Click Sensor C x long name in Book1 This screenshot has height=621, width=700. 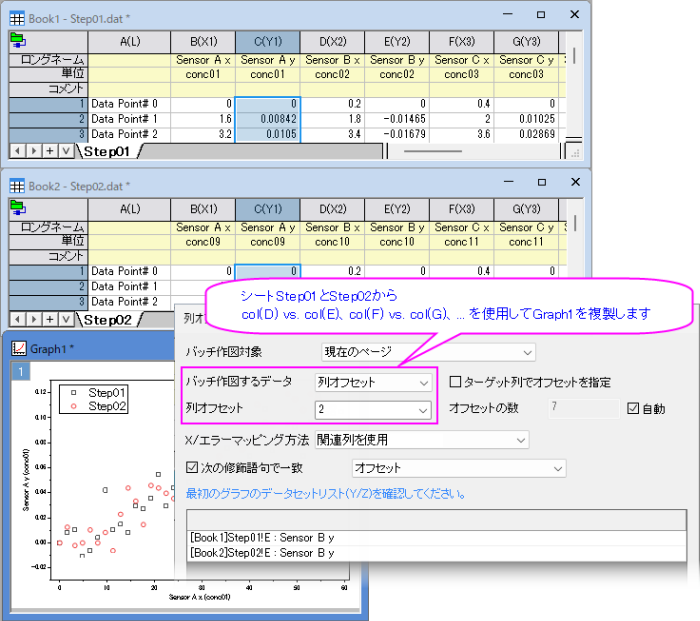pos(462,60)
